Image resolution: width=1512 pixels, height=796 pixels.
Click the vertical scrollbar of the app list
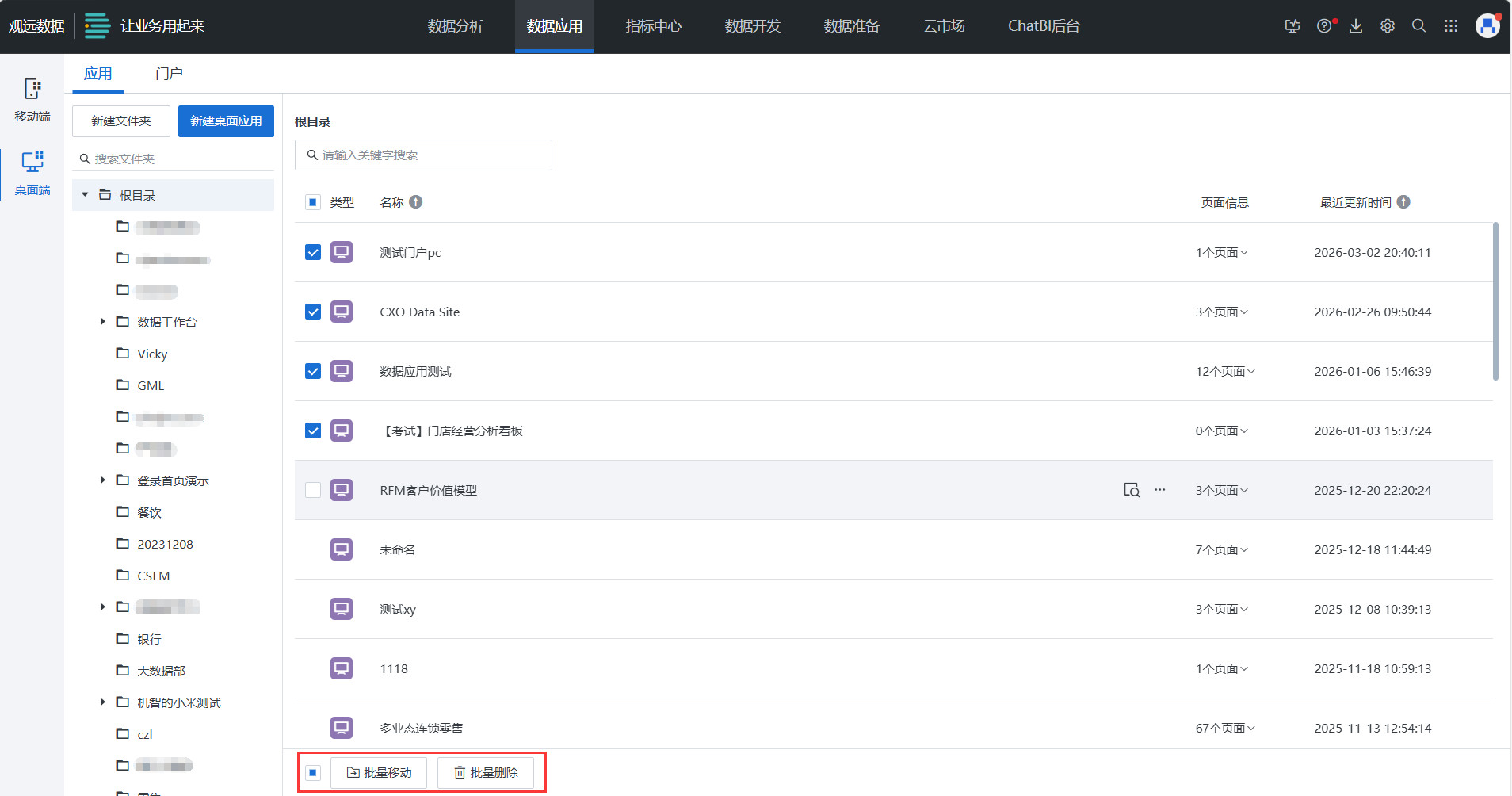point(1495,301)
